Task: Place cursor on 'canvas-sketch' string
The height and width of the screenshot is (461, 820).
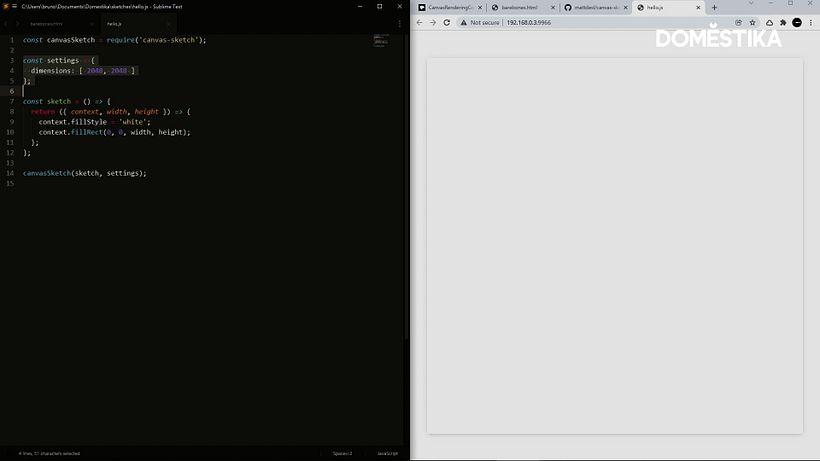Action: tap(168, 40)
